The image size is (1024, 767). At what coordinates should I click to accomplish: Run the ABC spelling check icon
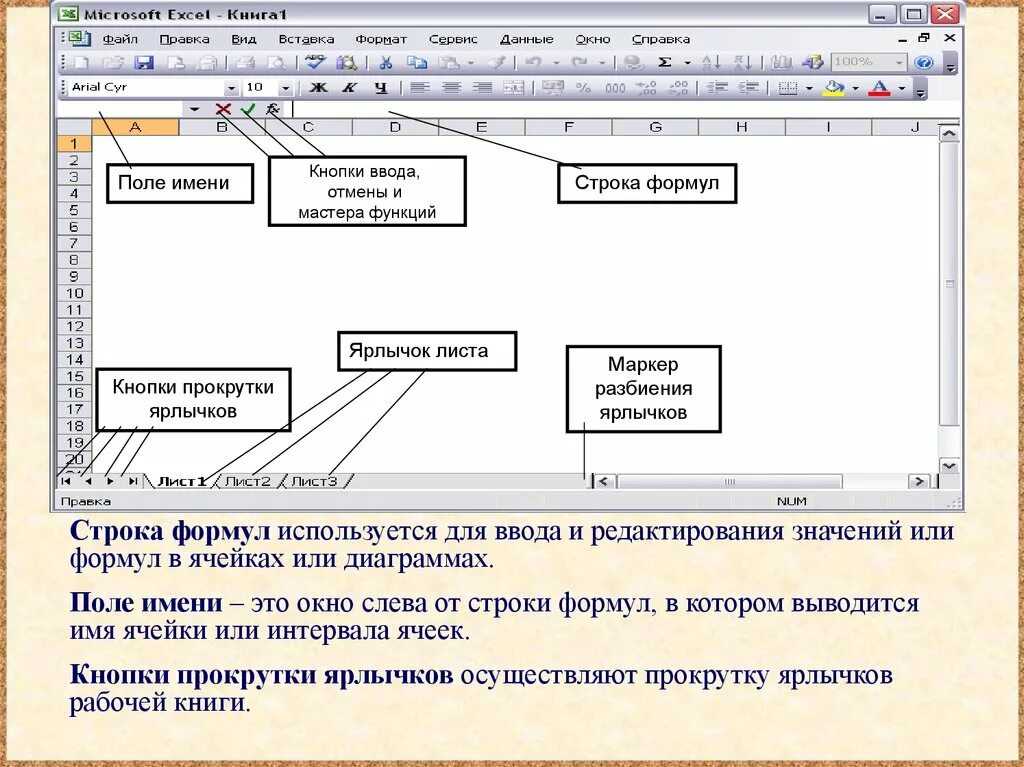pos(315,62)
